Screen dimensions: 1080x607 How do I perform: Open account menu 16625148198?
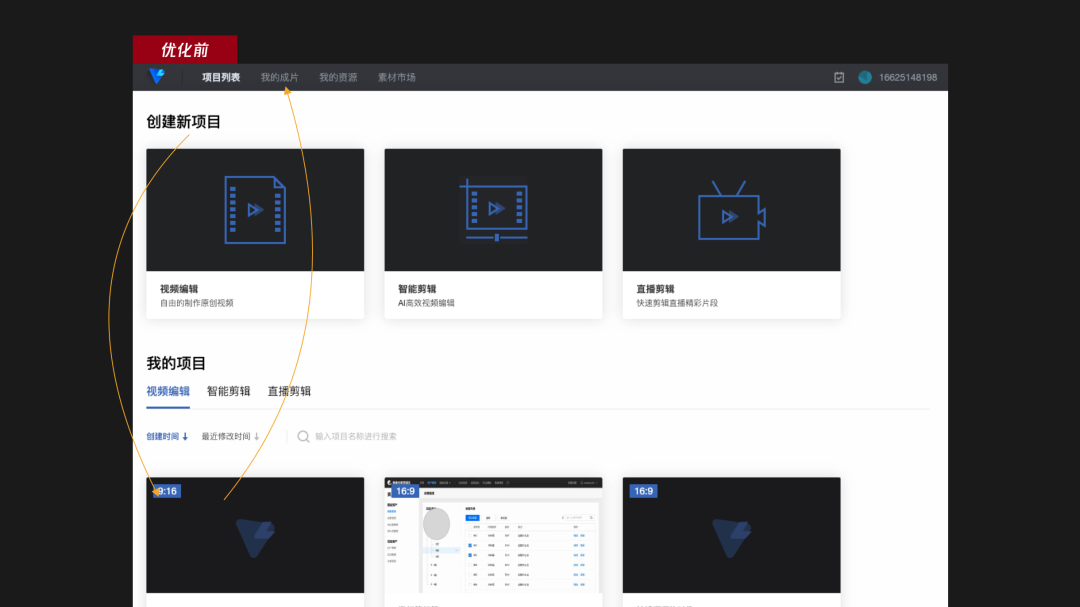(908, 77)
